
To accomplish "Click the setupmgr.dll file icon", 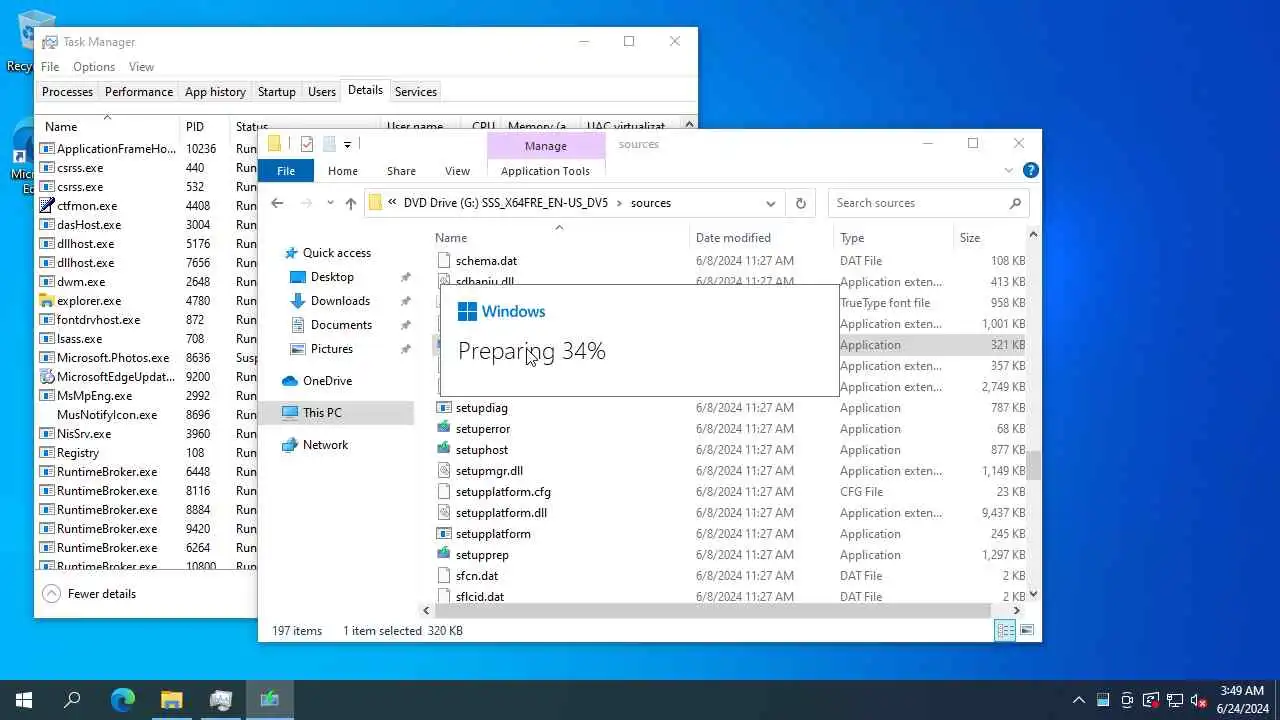I will pos(445,471).
